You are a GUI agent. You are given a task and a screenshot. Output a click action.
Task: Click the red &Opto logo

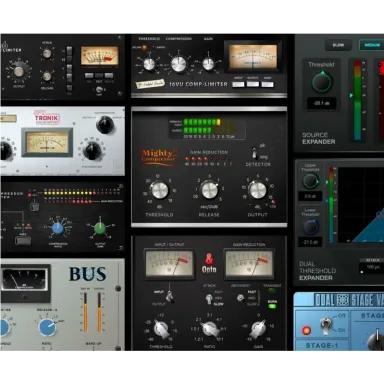pos(209,263)
